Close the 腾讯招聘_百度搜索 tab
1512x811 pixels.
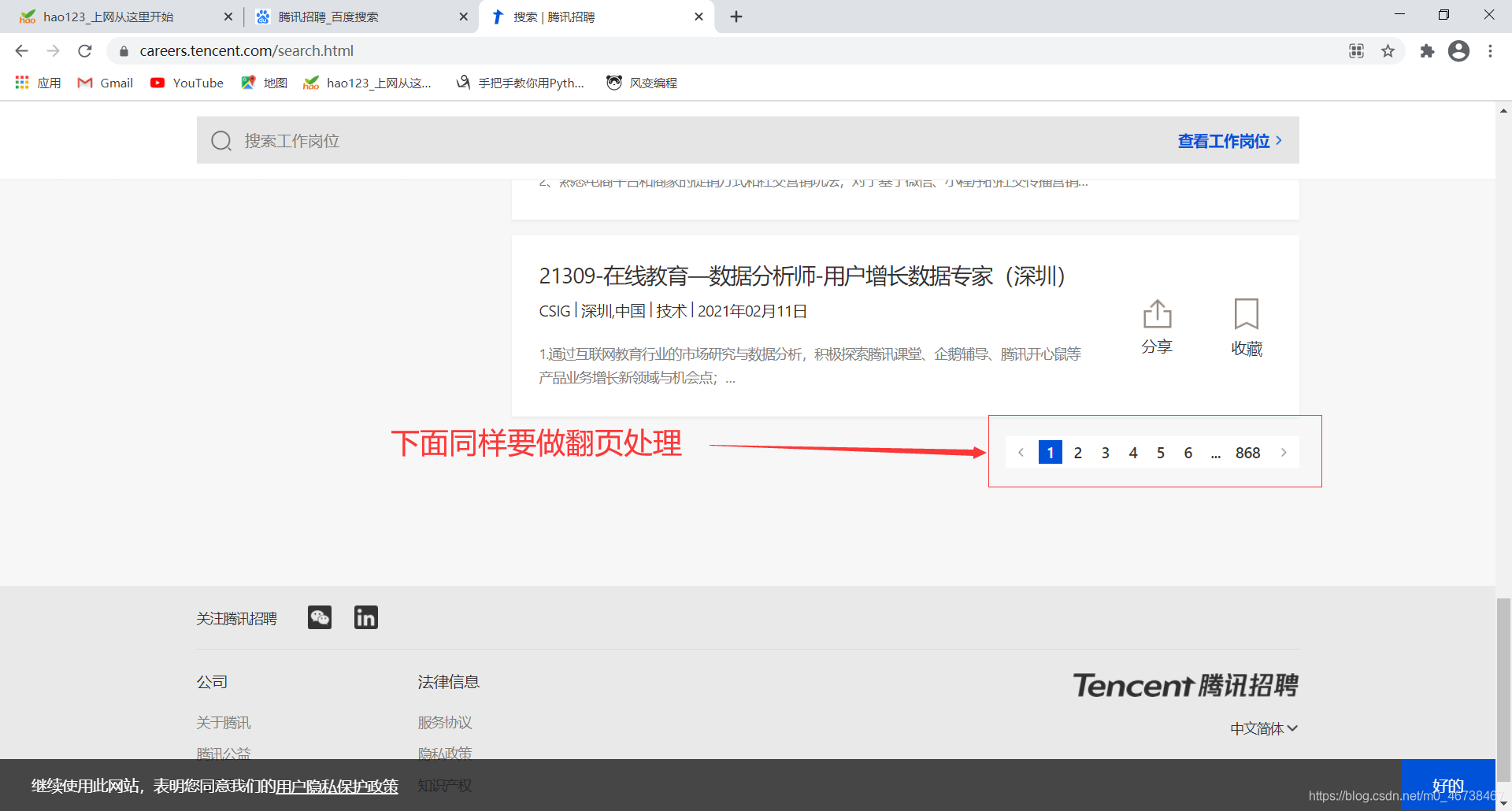click(463, 17)
